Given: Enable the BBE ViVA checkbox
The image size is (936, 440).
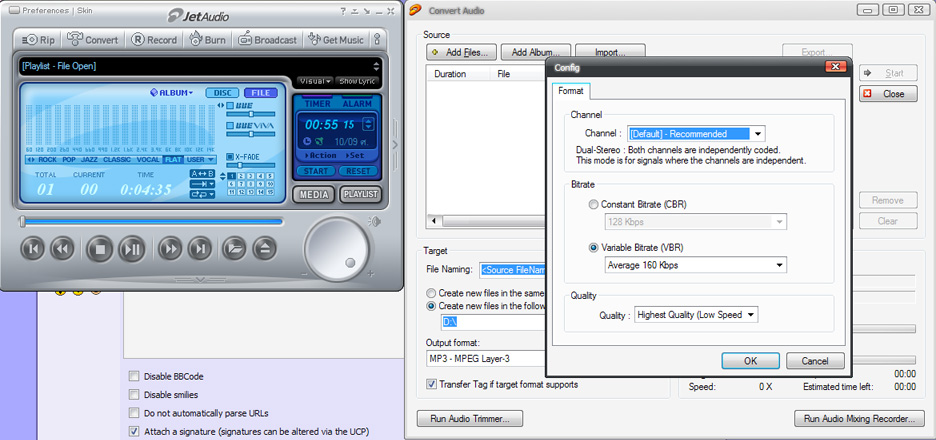Looking at the screenshot, I should click(230, 127).
